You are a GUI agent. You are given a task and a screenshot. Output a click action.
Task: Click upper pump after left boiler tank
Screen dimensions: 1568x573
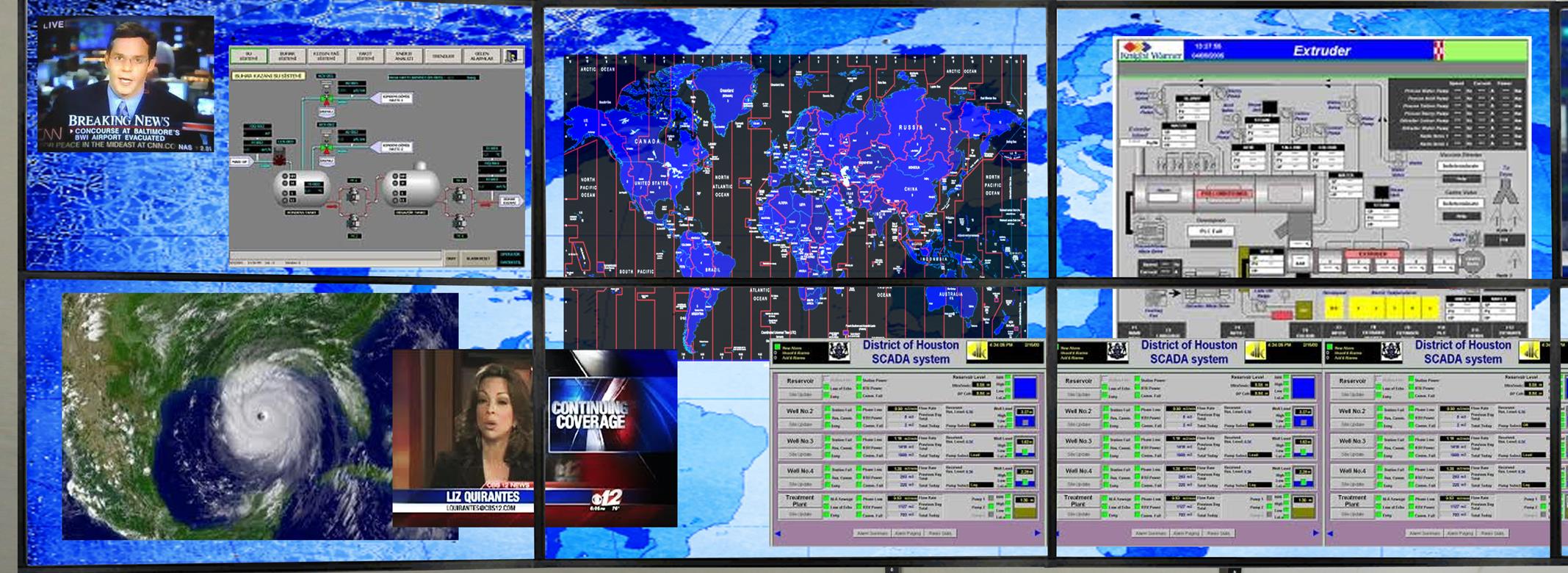pyautogui.click(x=354, y=194)
